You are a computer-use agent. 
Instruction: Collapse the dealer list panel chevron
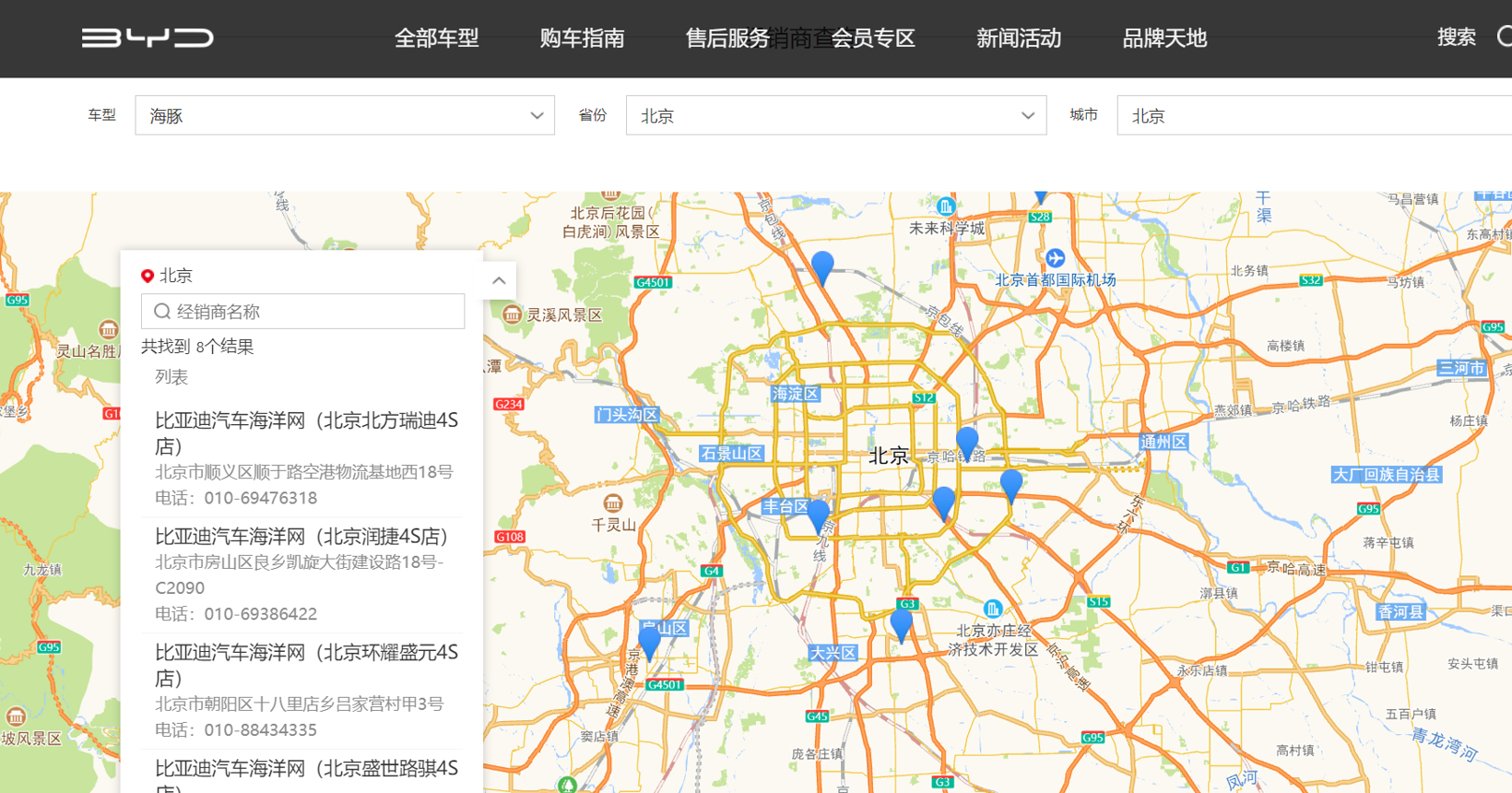(x=499, y=280)
